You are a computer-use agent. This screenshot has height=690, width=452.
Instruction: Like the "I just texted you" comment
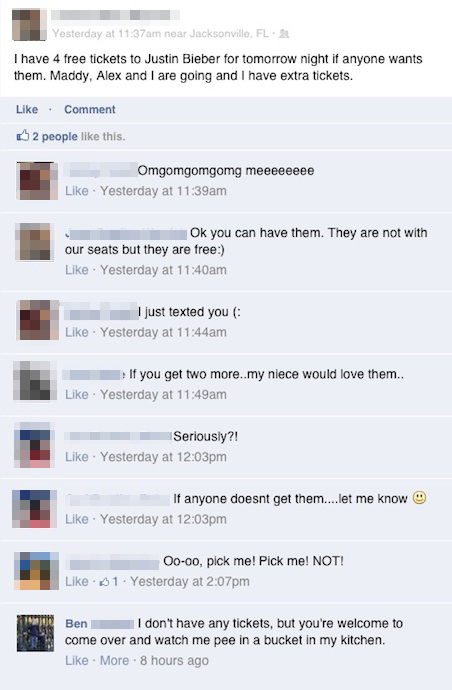(77, 332)
